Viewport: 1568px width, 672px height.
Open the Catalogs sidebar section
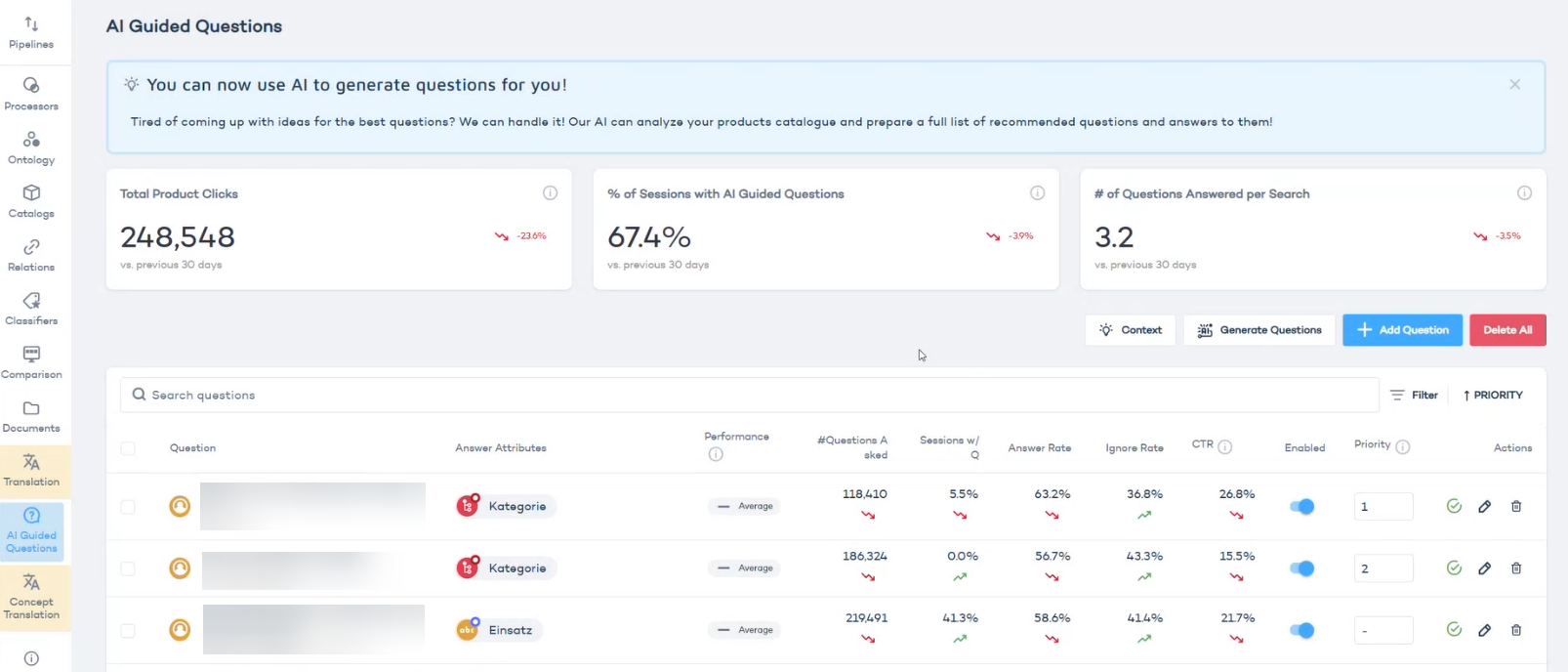point(31,201)
